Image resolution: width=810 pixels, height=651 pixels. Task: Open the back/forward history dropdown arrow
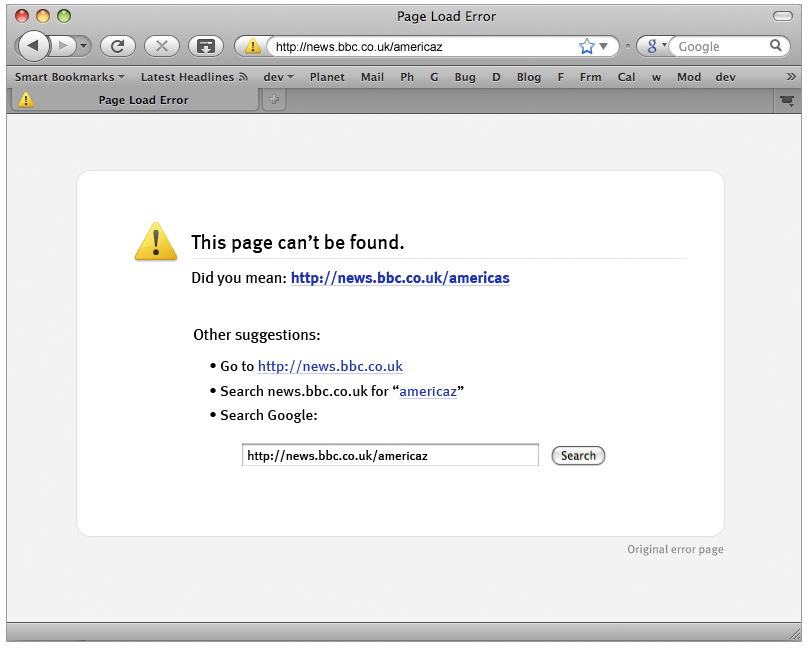(x=83, y=46)
